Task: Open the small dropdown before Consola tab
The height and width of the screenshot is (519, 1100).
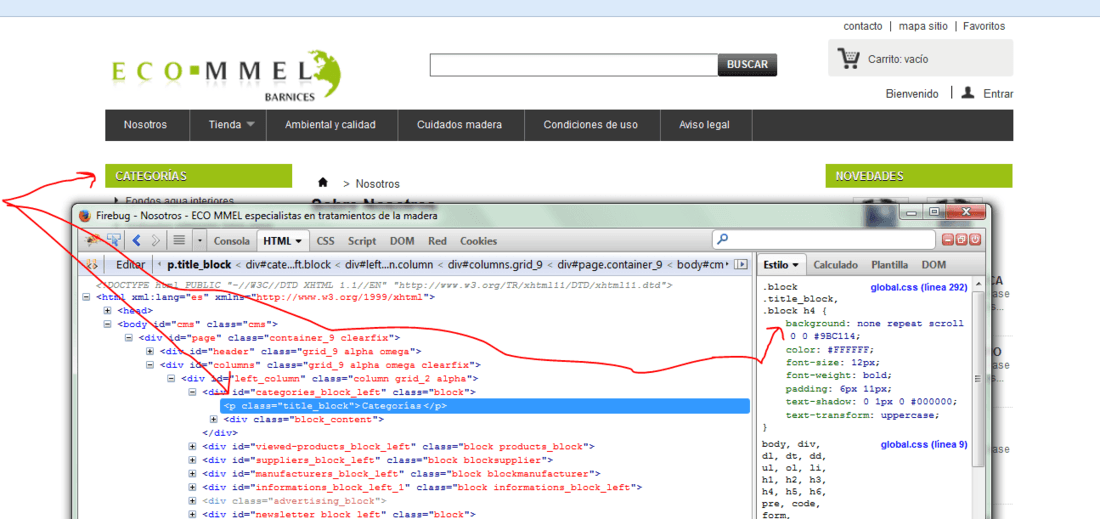Action: coord(200,241)
